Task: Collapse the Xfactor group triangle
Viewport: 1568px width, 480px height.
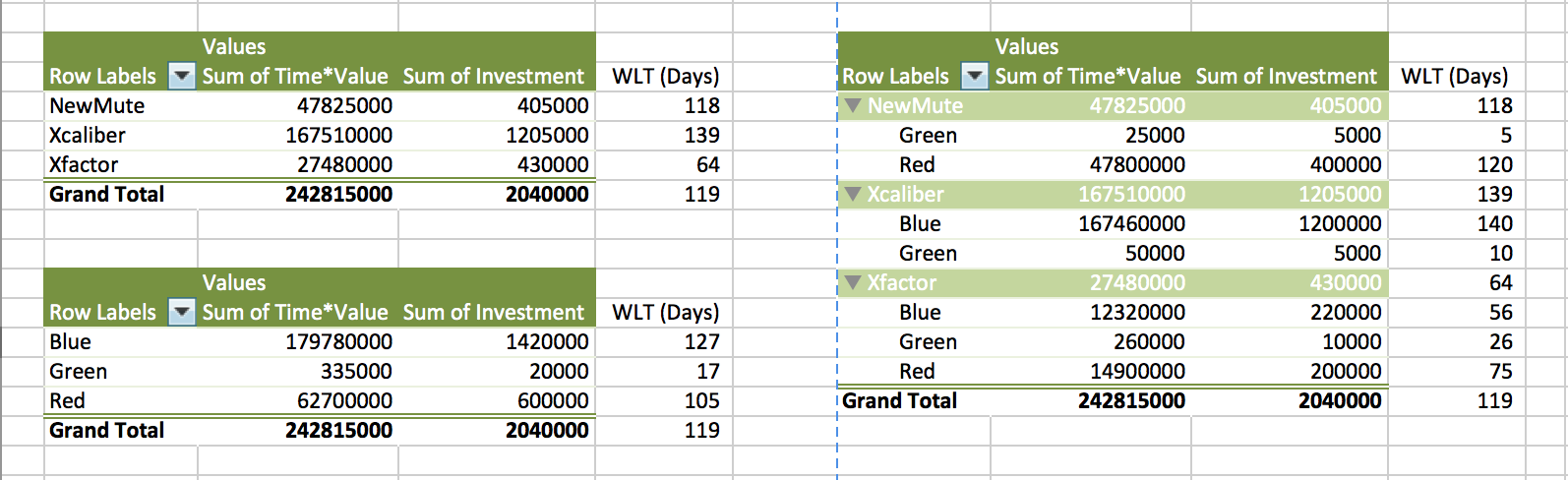Action: 852,282
